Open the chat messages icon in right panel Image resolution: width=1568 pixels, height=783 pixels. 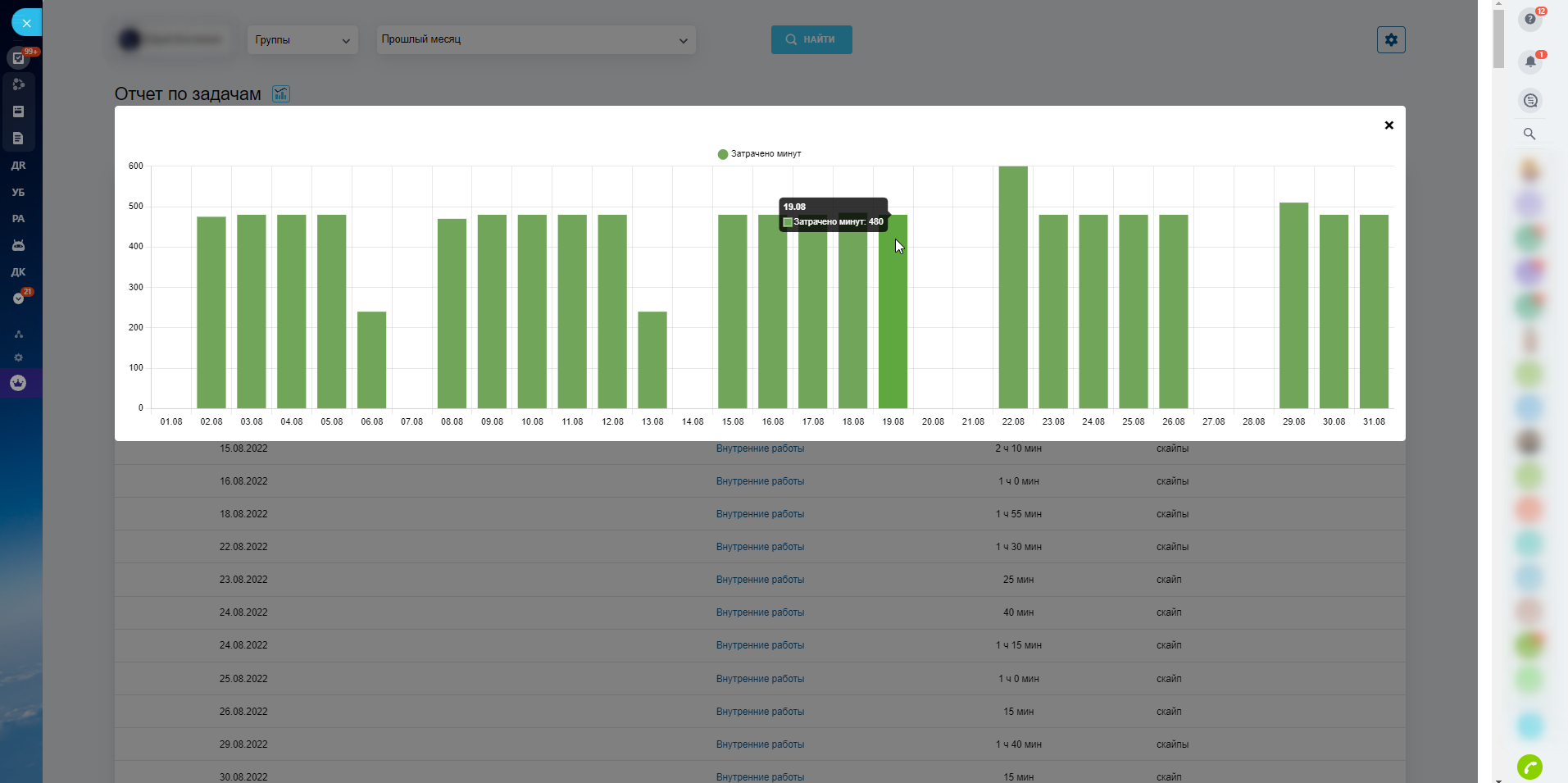coord(1529,101)
